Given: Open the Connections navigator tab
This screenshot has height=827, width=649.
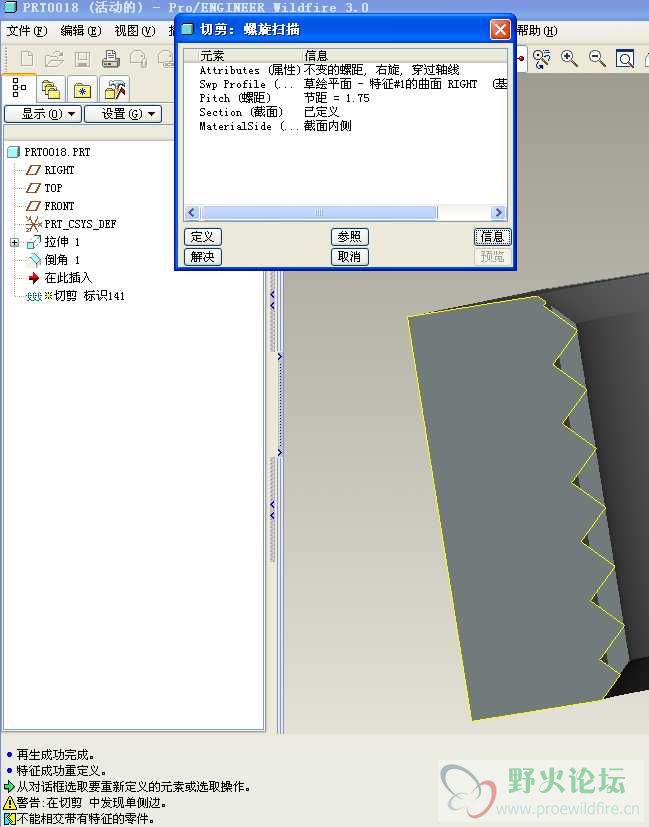Looking at the screenshot, I should (x=115, y=90).
